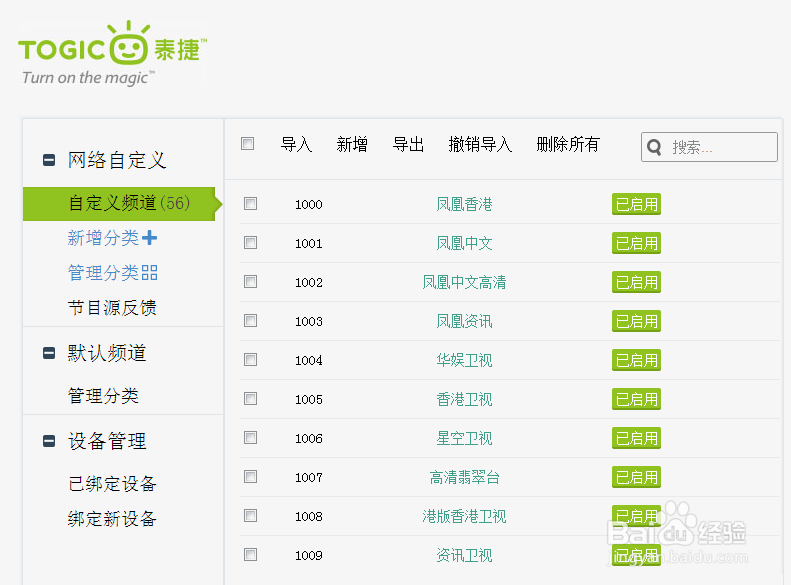Open 管理分类 under 网络自定义

click(x=103, y=273)
